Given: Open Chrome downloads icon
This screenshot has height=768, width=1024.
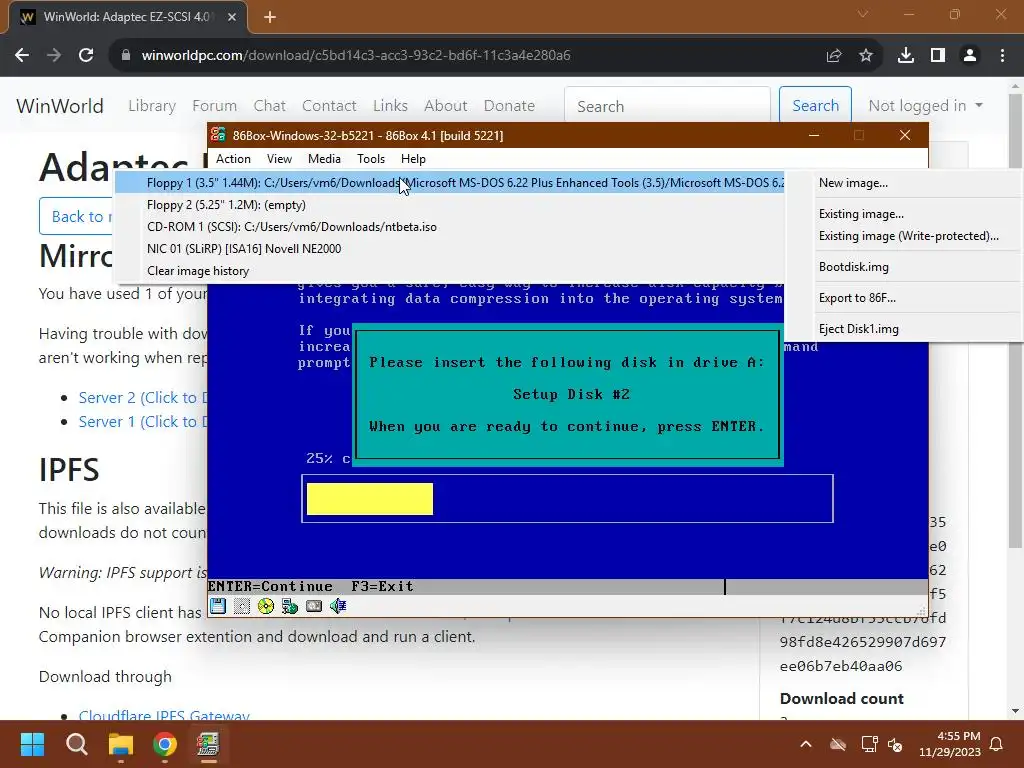Looking at the screenshot, I should tap(906, 56).
